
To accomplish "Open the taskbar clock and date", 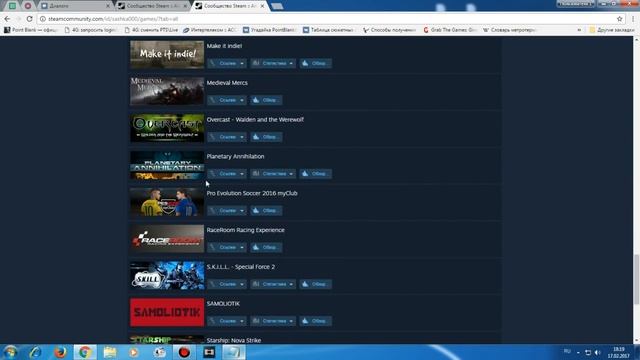I will coord(619,353).
